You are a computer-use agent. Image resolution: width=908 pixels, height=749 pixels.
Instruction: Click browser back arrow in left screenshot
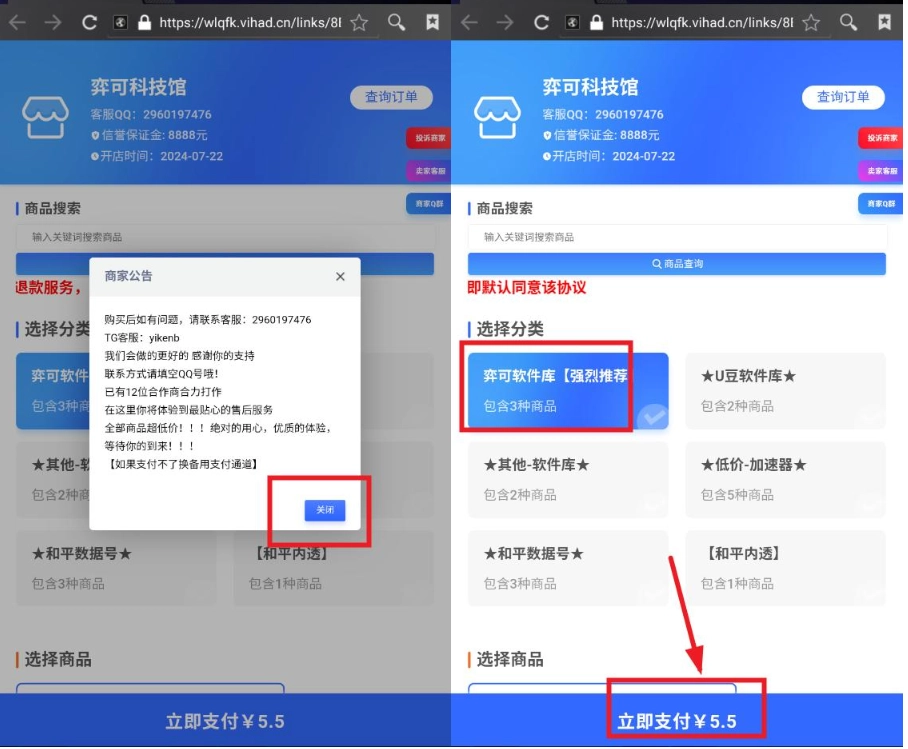[17, 21]
